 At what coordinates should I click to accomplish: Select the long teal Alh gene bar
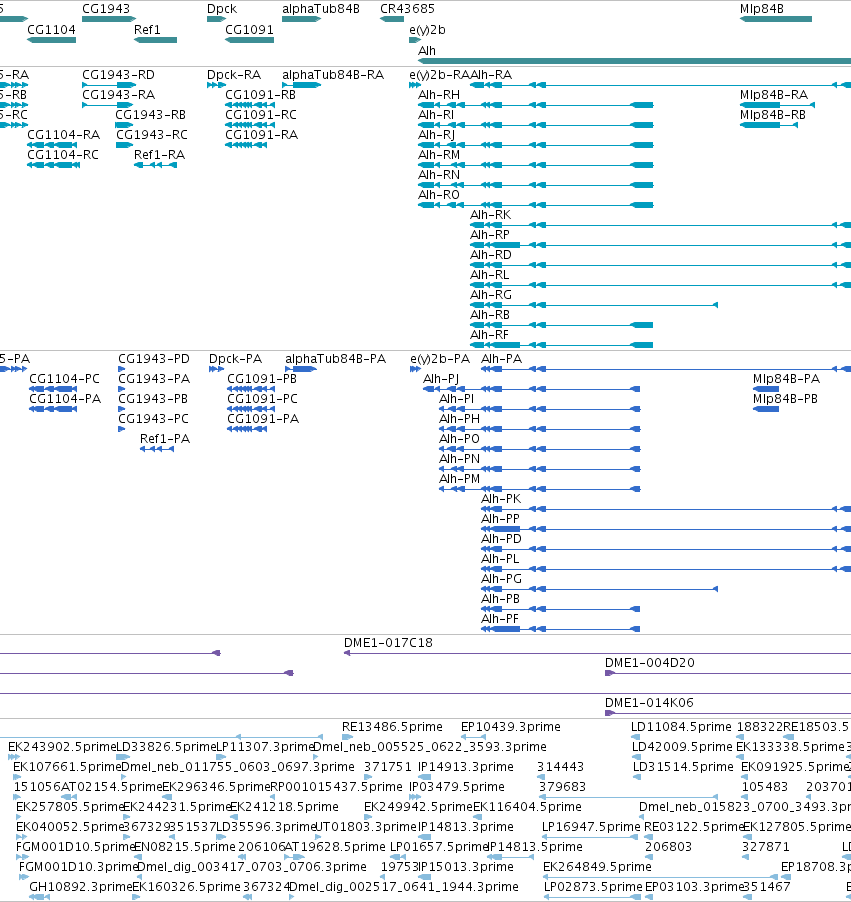(634, 61)
